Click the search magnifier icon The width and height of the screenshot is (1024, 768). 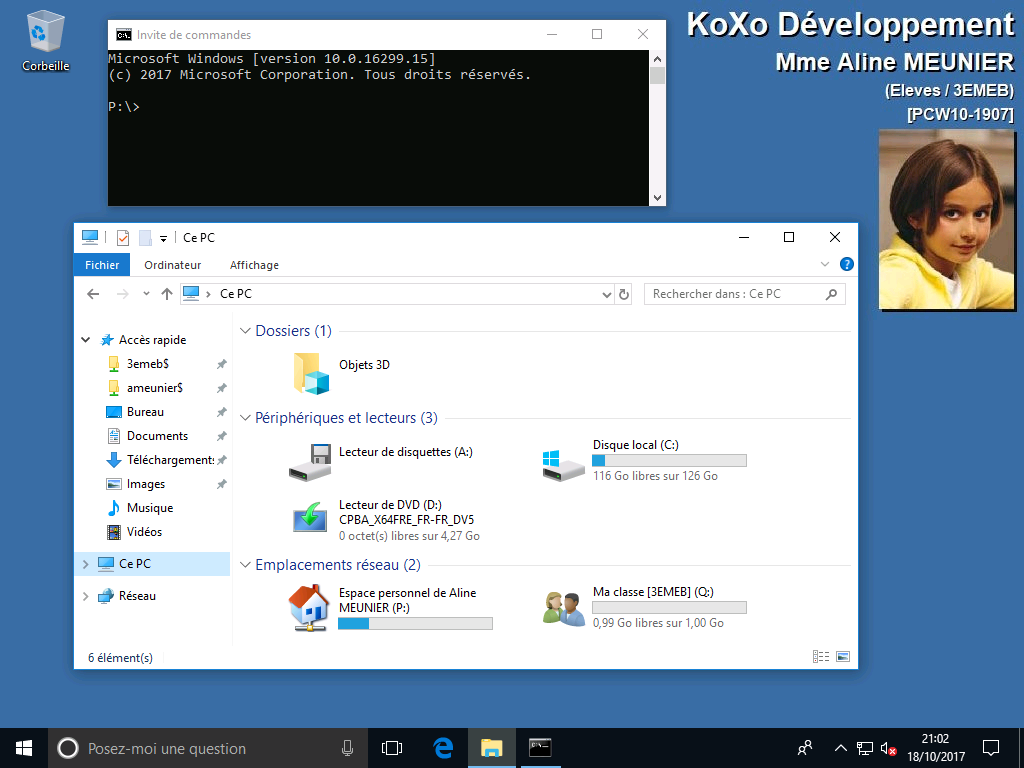[x=831, y=295]
